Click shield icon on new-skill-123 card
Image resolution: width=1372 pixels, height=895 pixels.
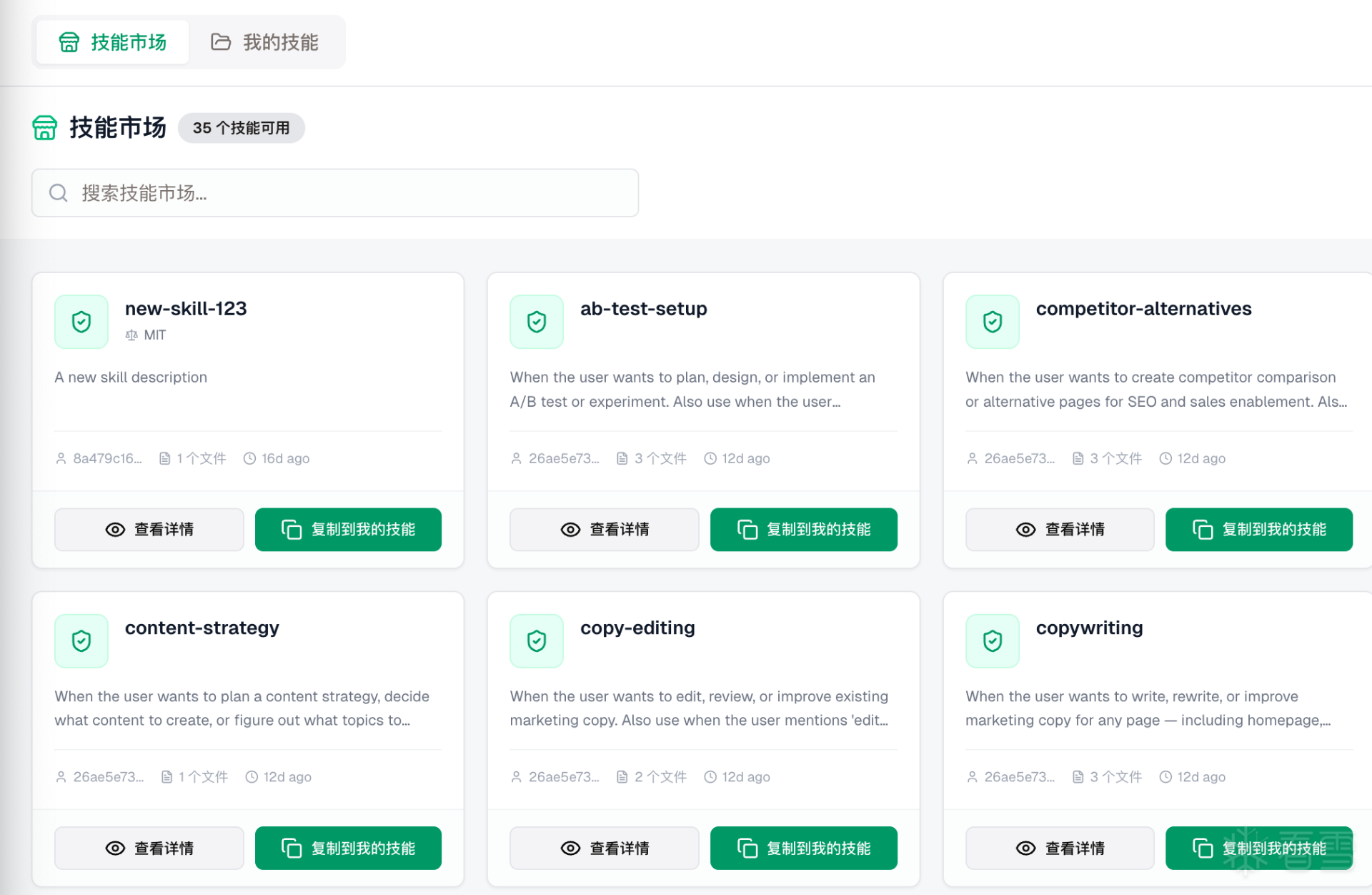pyautogui.click(x=81, y=322)
